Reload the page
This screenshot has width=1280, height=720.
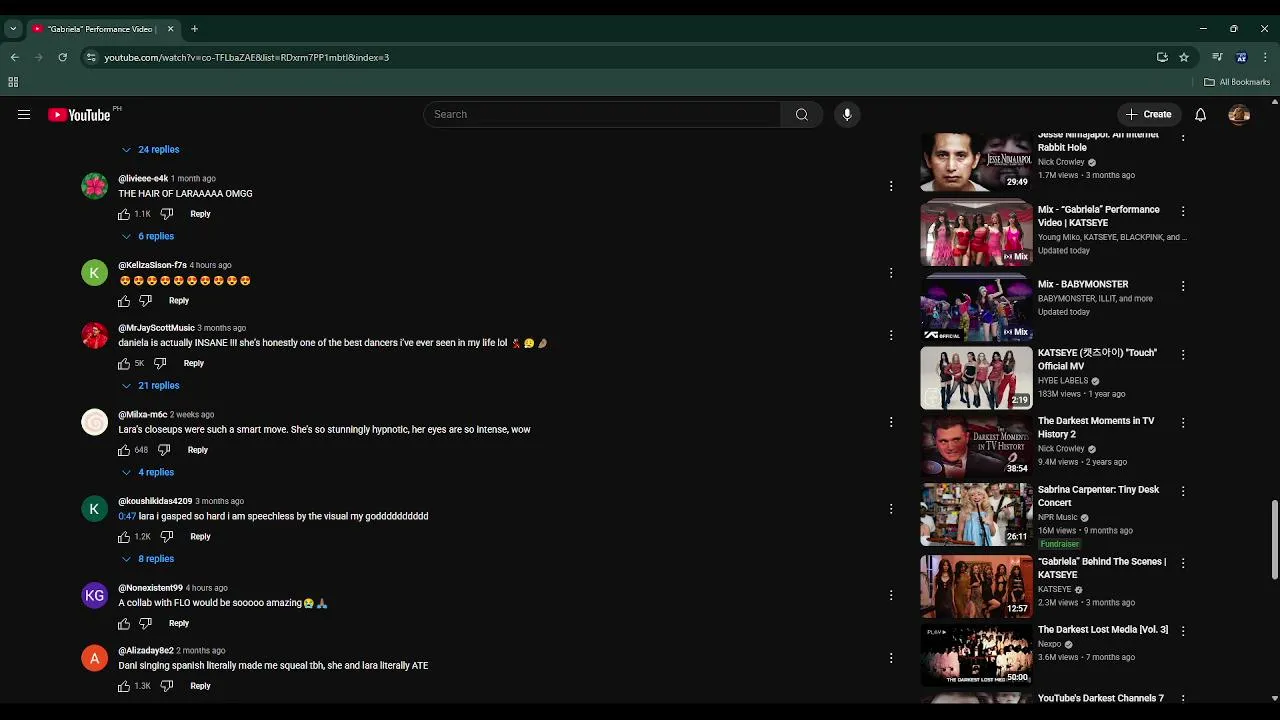(x=62, y=57)
